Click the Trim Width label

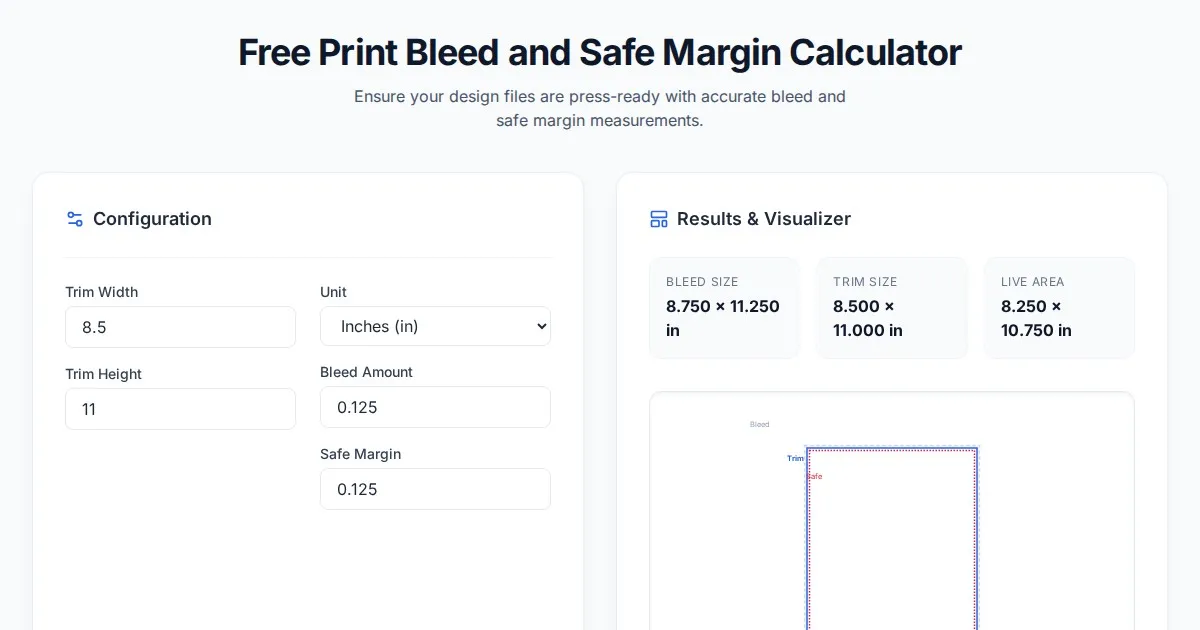coord(102,292)
